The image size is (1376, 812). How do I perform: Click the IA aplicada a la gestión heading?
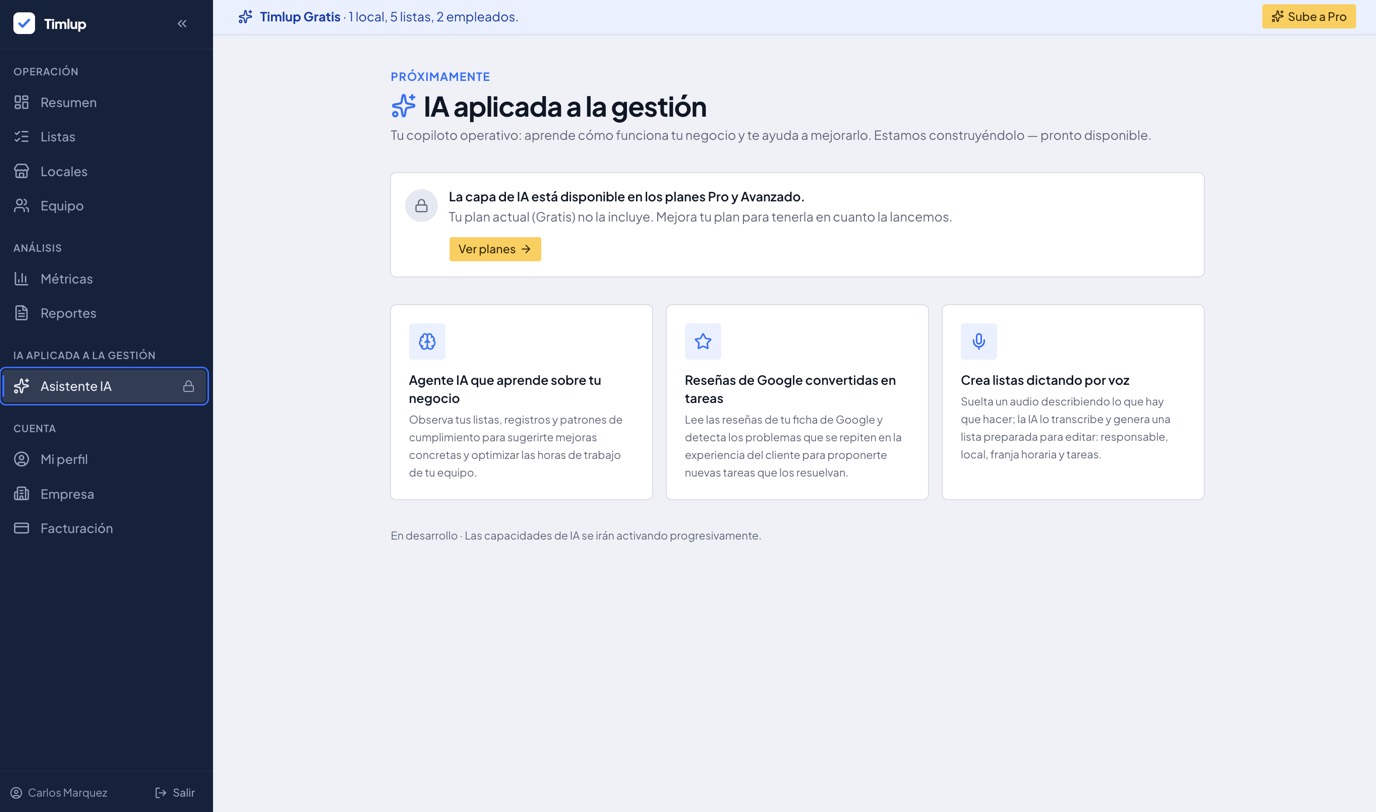[x=565, y=106]
